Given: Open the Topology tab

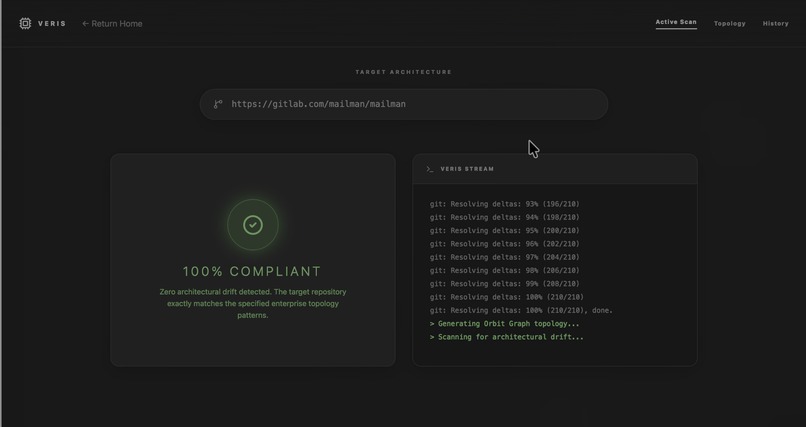Looking at the screenshot, I should [x=729, y=24].
